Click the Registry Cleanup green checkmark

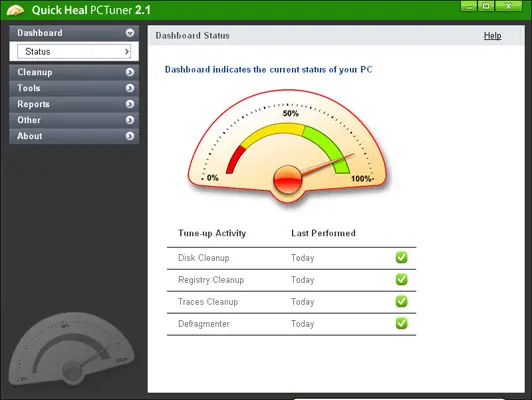(x=401, y=280)
